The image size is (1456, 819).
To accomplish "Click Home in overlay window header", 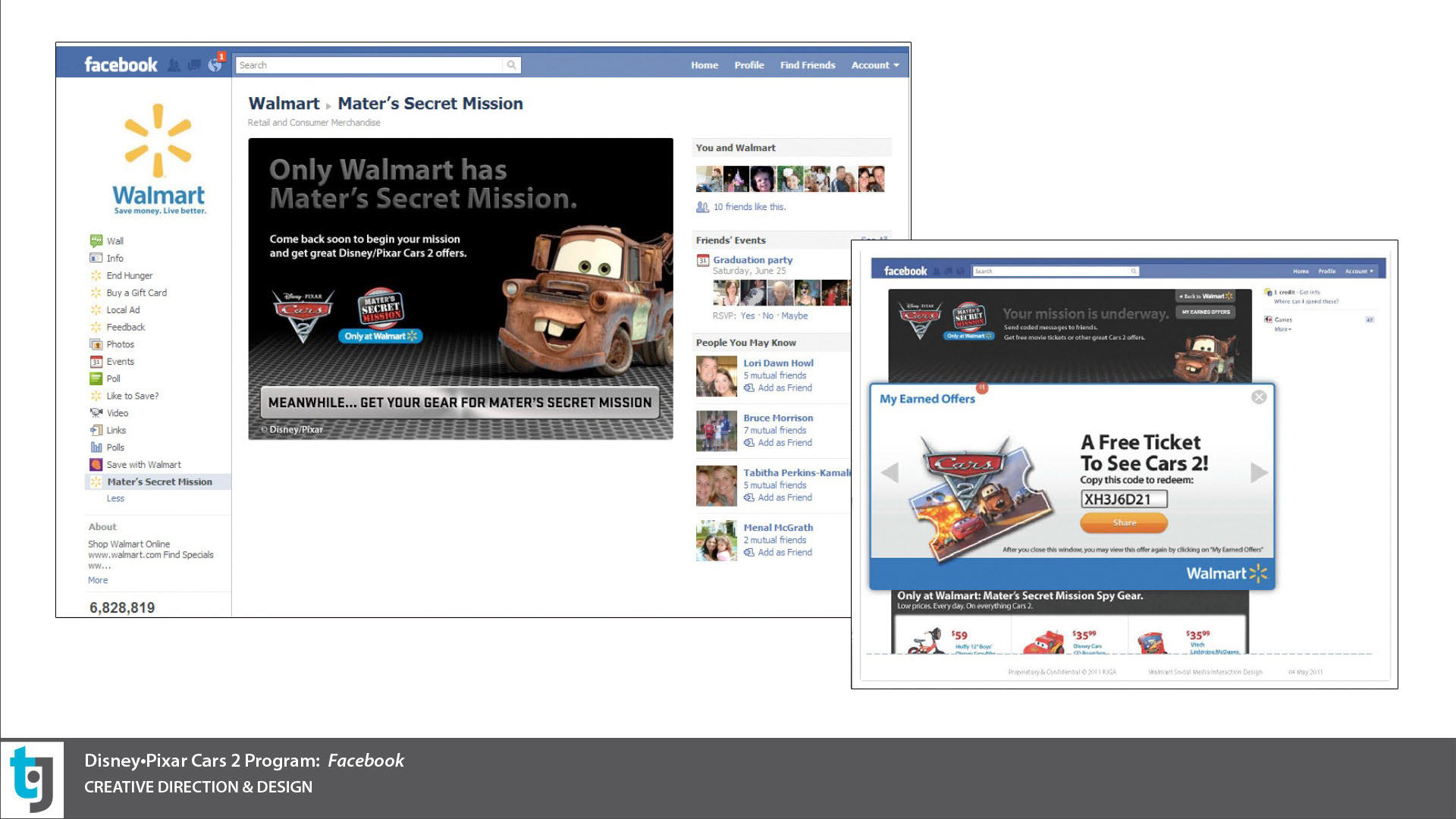I will (1301, 271).
